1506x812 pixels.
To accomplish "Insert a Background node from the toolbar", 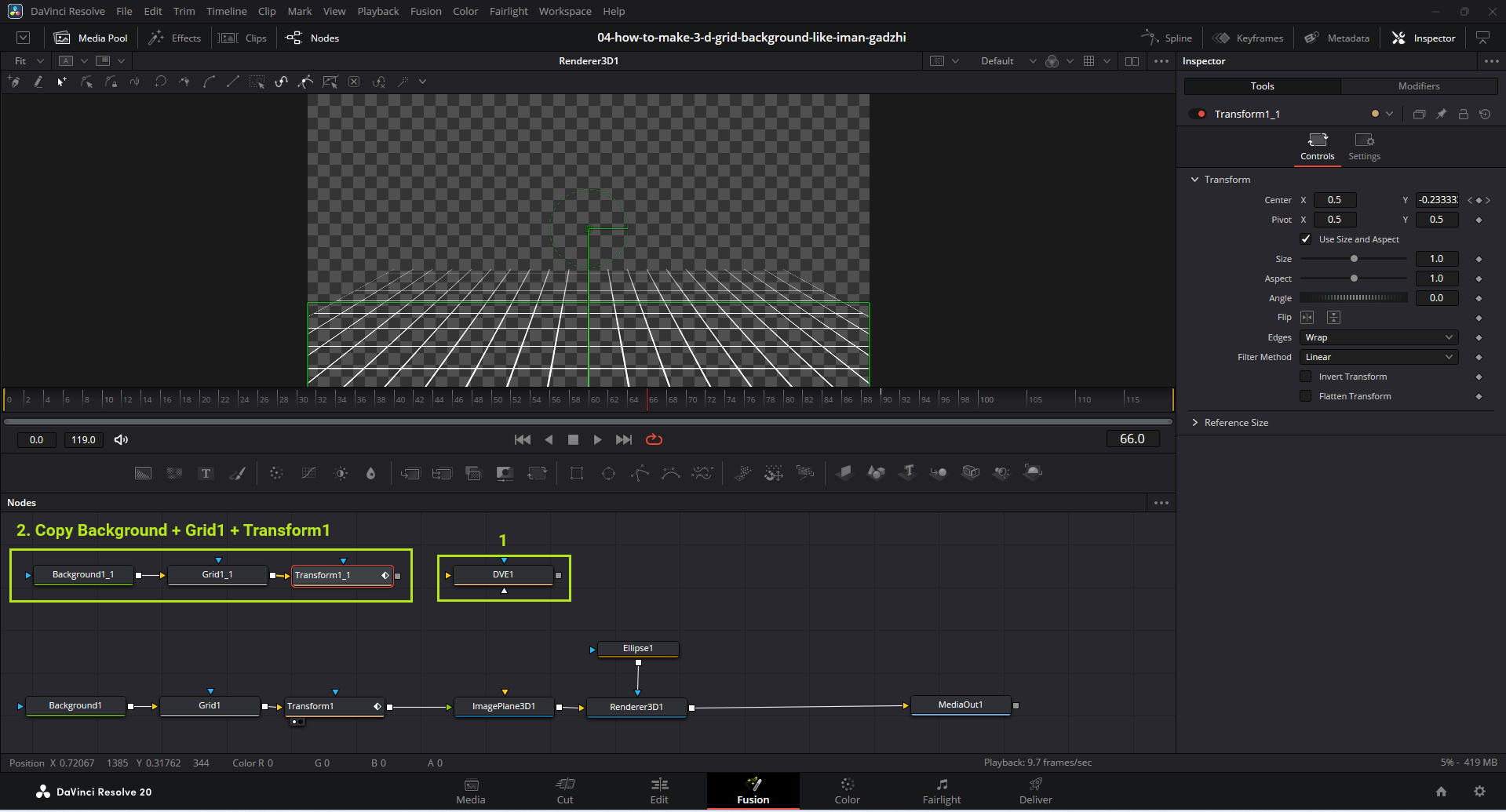I will pyautogui.click(x=143, y=473).
